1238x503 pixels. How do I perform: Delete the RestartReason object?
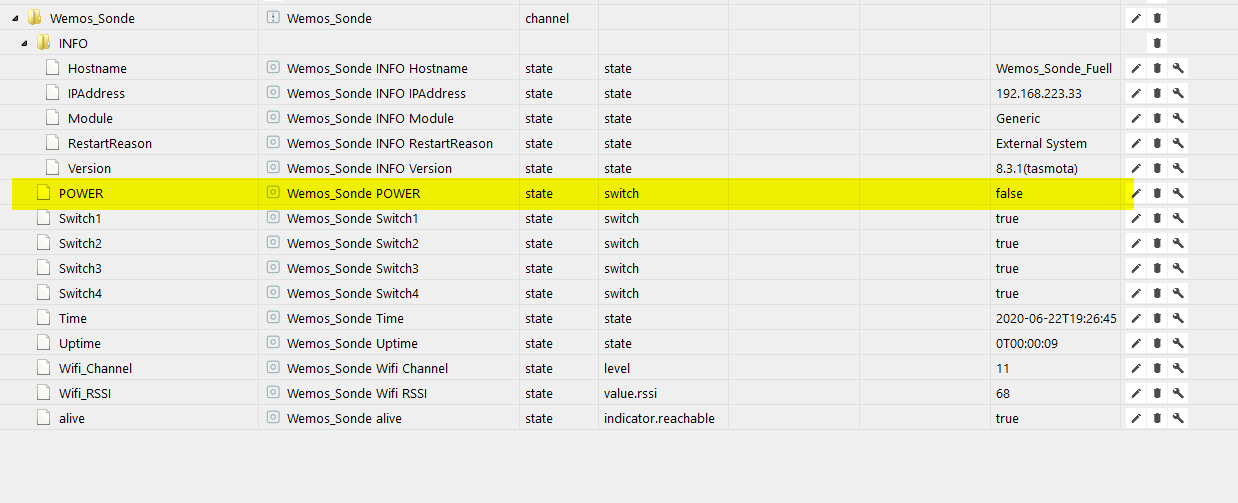coord(1157,143)
